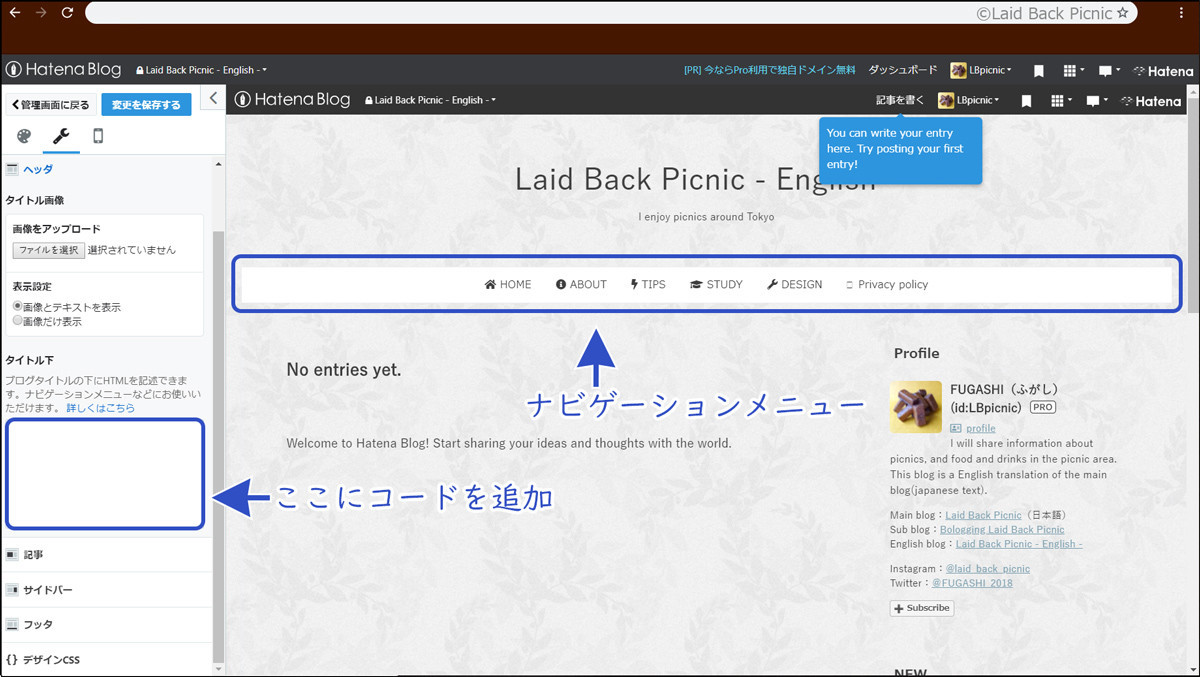Collapse the ヘッダ section

106,169
